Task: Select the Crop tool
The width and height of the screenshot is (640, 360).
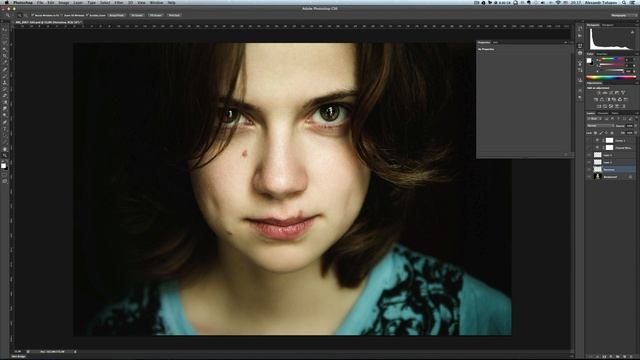Action: [5, 56]
